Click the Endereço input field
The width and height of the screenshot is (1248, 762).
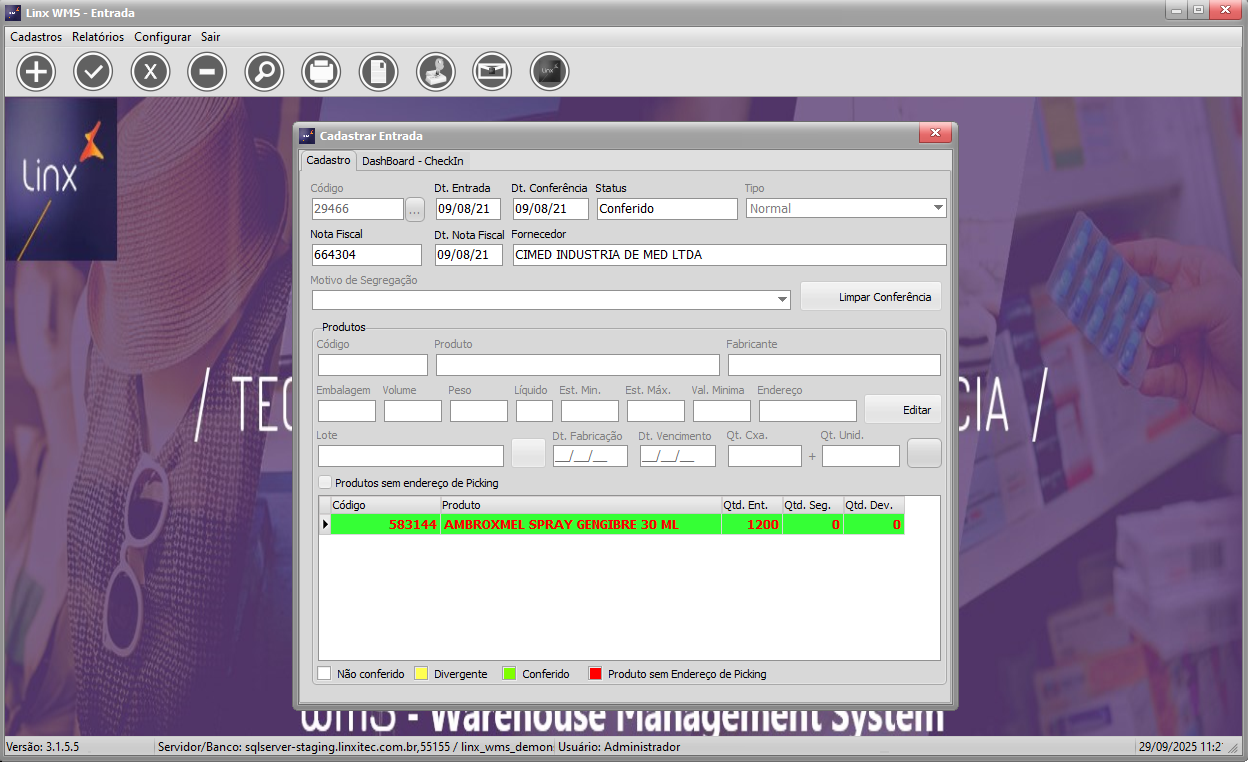(808, 410)
